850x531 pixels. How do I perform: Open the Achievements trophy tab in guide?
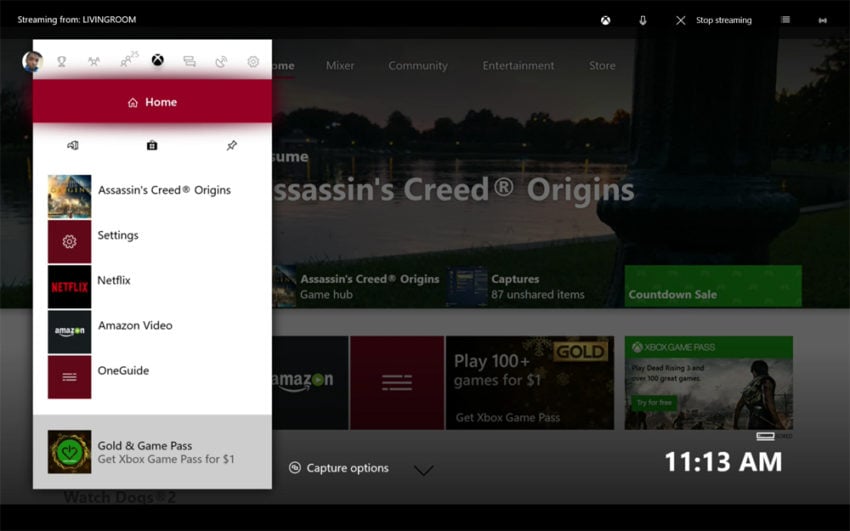(x=61, y=62)
